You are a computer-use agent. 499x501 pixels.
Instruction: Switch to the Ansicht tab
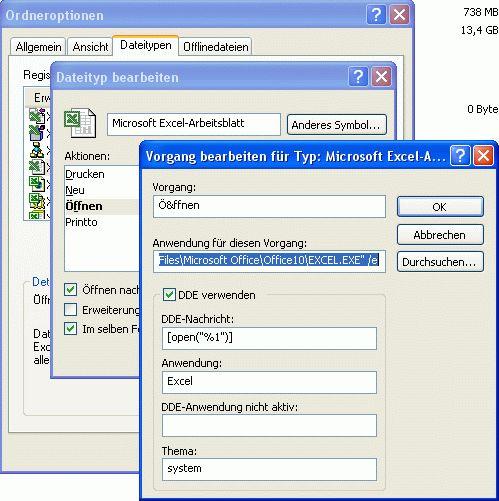point(90,47)
